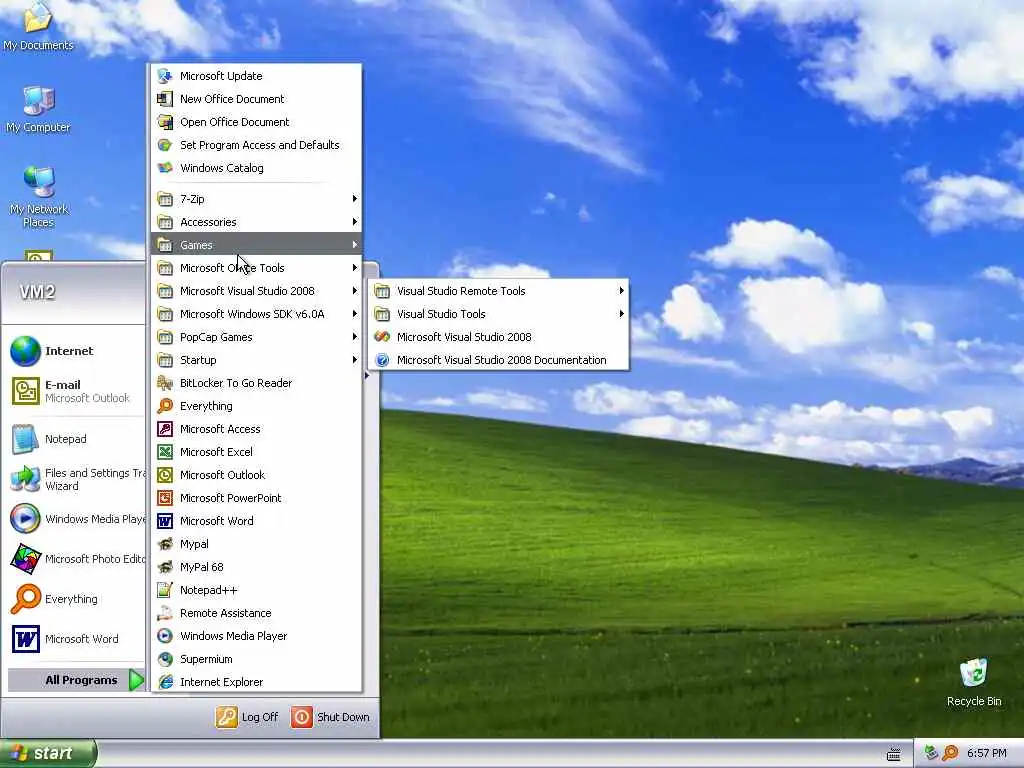Open the Recycle Bin on desktop
This screenshot has width=1024, height=768.
[x=974, y=682]
